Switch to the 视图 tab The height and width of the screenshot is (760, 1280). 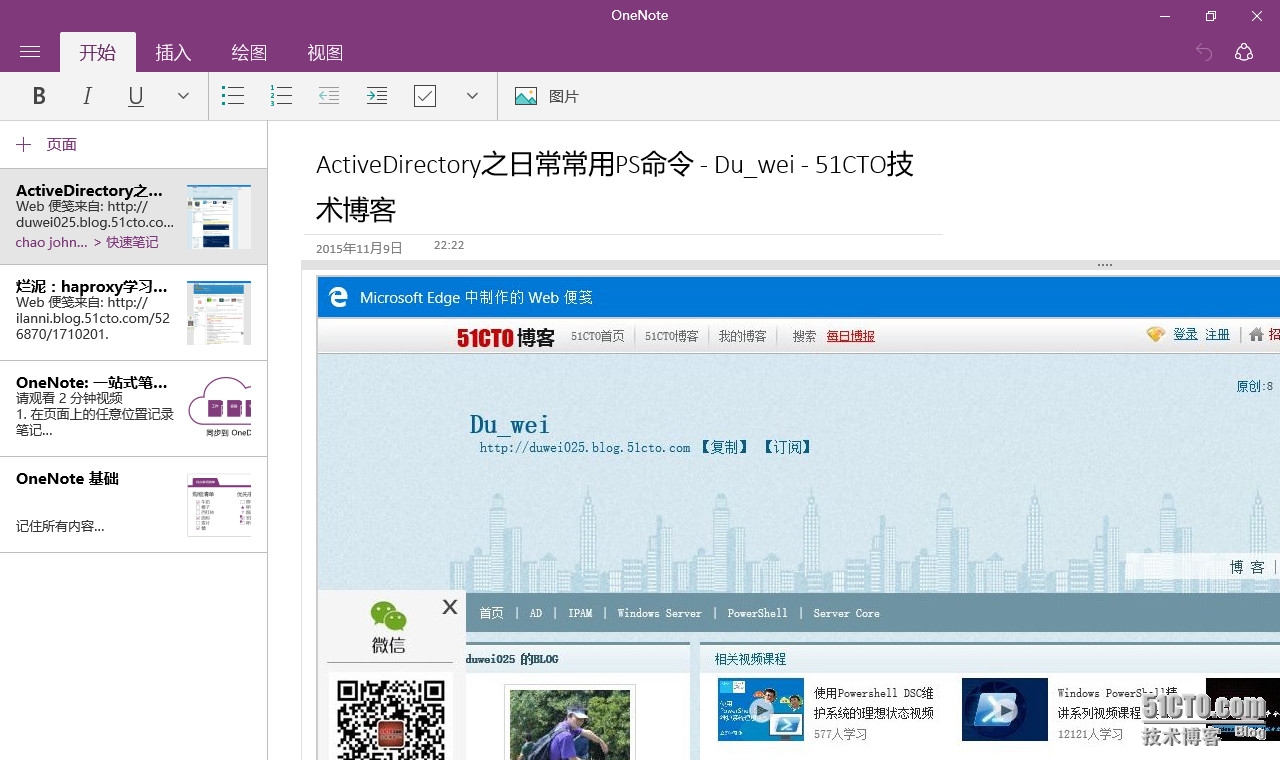click(x=325, y=52)
